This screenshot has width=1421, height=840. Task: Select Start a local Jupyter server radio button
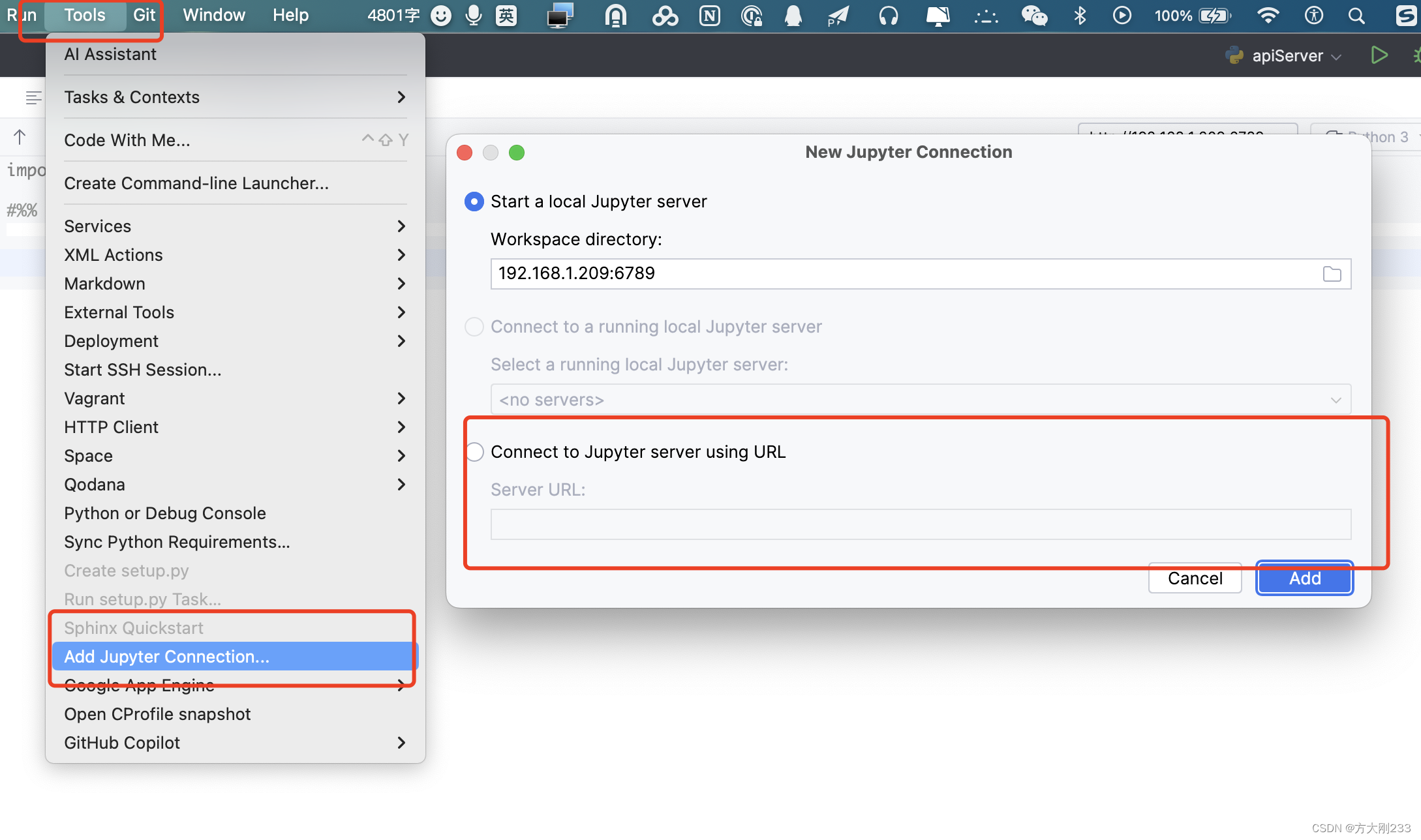click(x=475, y=202)
